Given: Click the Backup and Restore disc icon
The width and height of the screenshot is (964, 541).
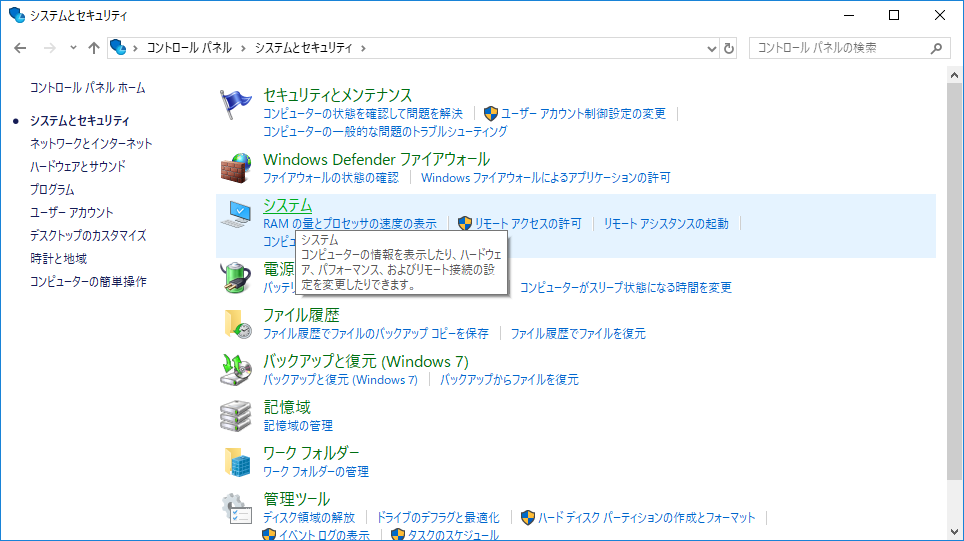Looking at the screenshot, I should [x=236, y=369].
